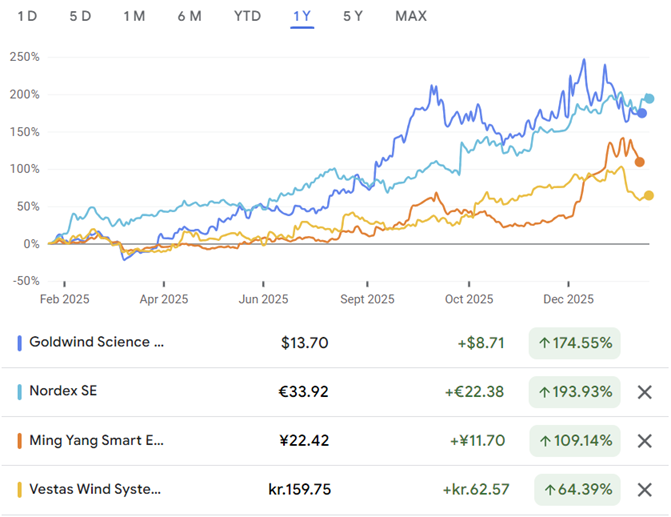Switch to the 5D time range
The width and height of the screenshot is (671, 517).
pos(80,16)
